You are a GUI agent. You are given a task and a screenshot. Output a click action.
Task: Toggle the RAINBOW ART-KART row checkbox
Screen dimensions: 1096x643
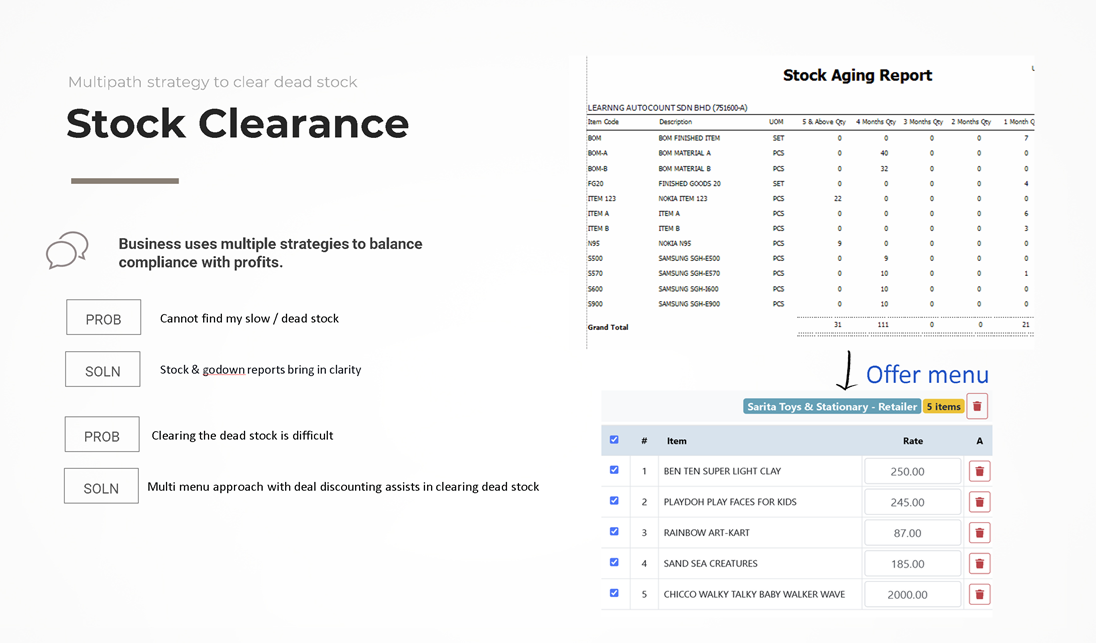click(614, 531)
